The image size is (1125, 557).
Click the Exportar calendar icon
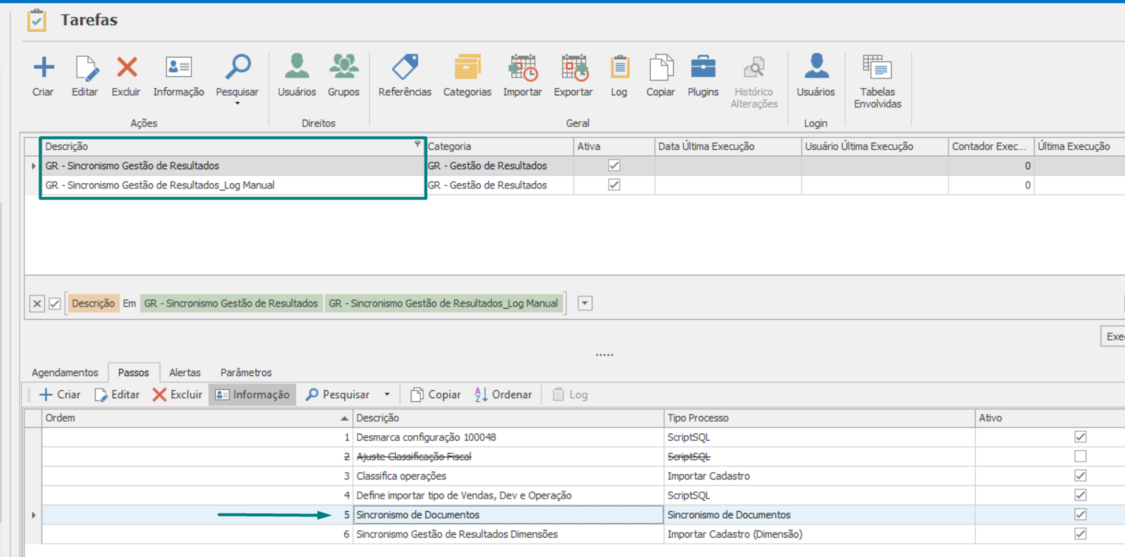(573, 68)
